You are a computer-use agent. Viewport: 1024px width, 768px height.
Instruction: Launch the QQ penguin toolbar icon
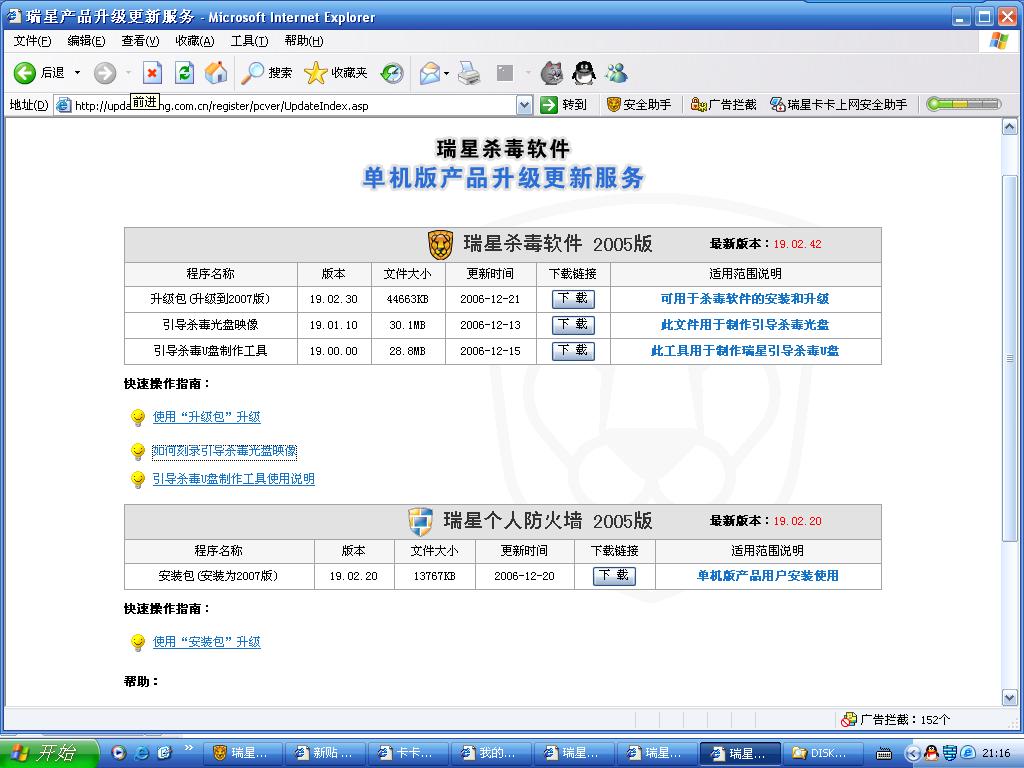coord(584,72)
